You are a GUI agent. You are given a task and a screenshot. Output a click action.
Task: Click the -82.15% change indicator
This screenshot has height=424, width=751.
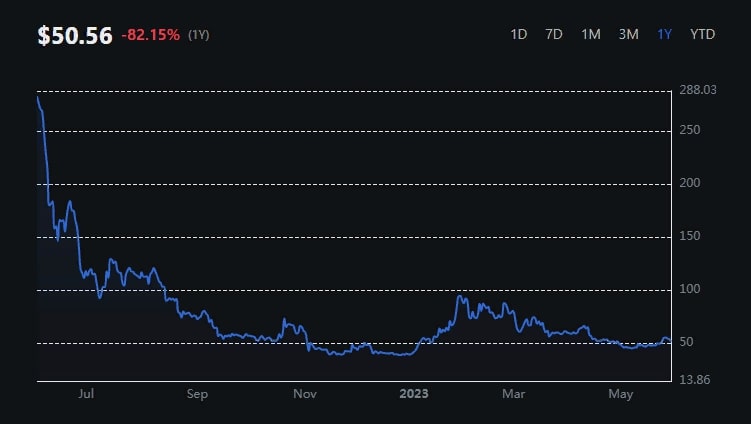pos(150,35)
